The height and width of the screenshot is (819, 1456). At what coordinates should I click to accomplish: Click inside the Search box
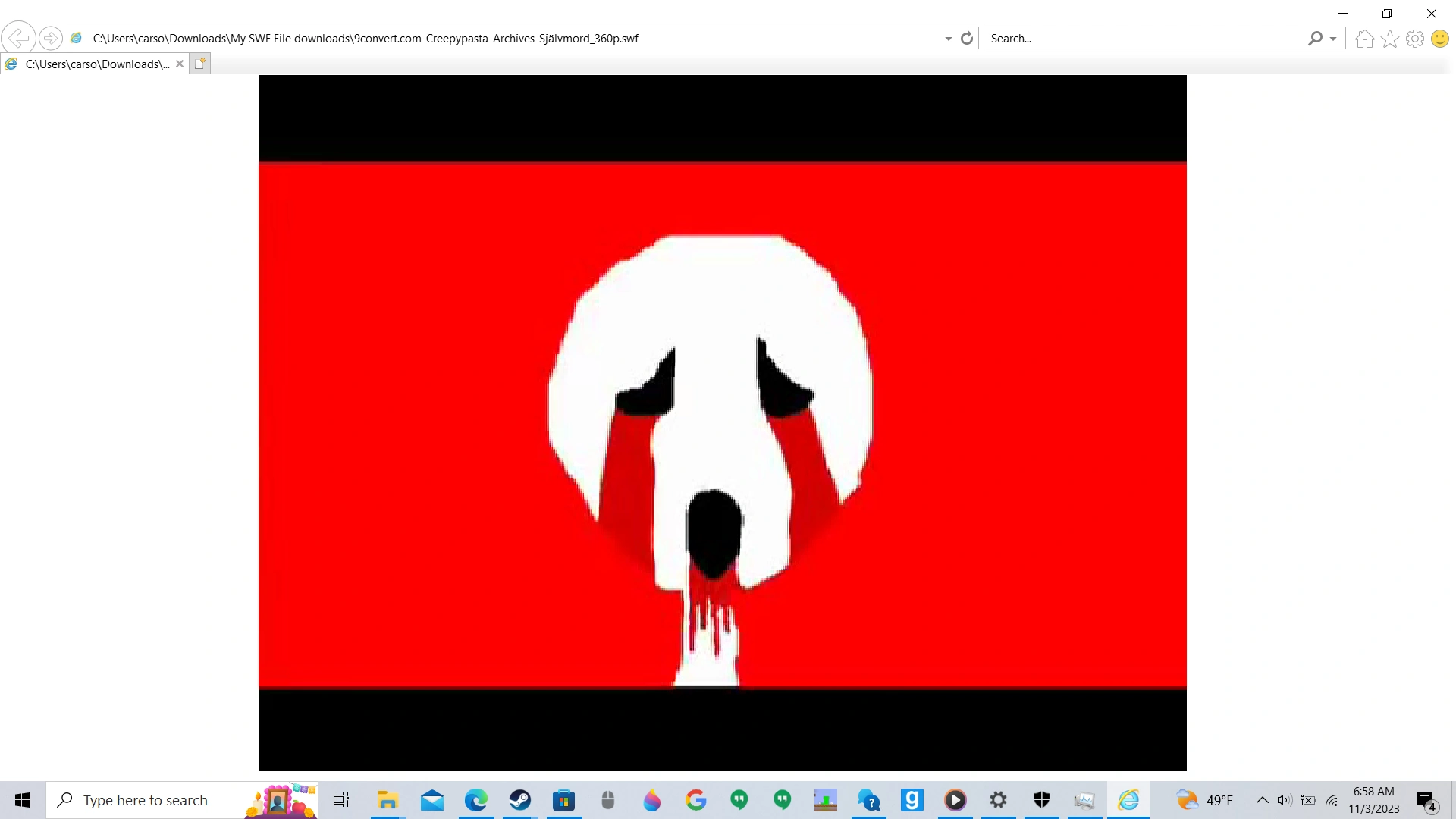[x=1137, y=38]
